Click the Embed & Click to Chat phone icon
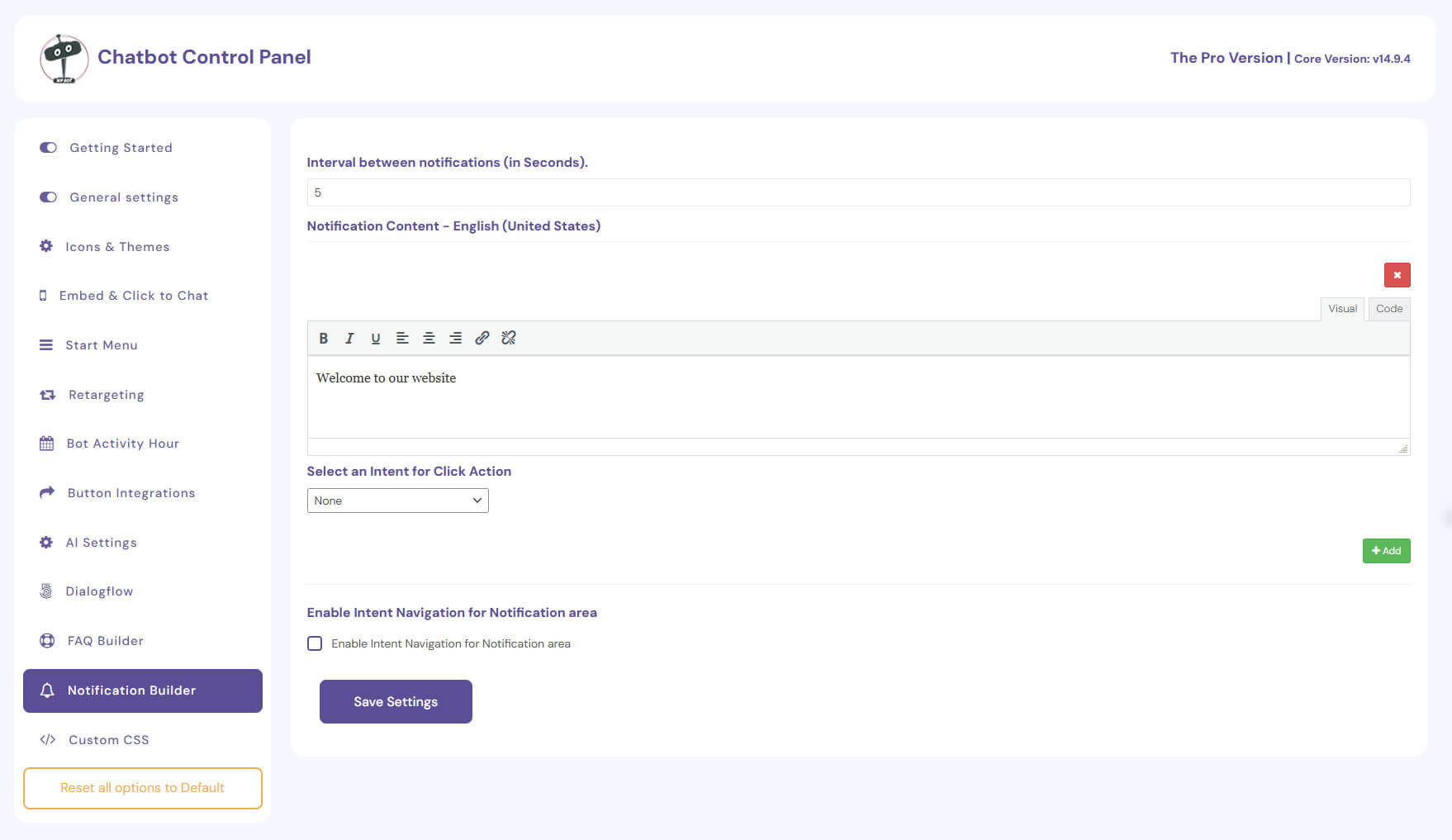This screenshot has width=1452, height=840. point(43,296)
